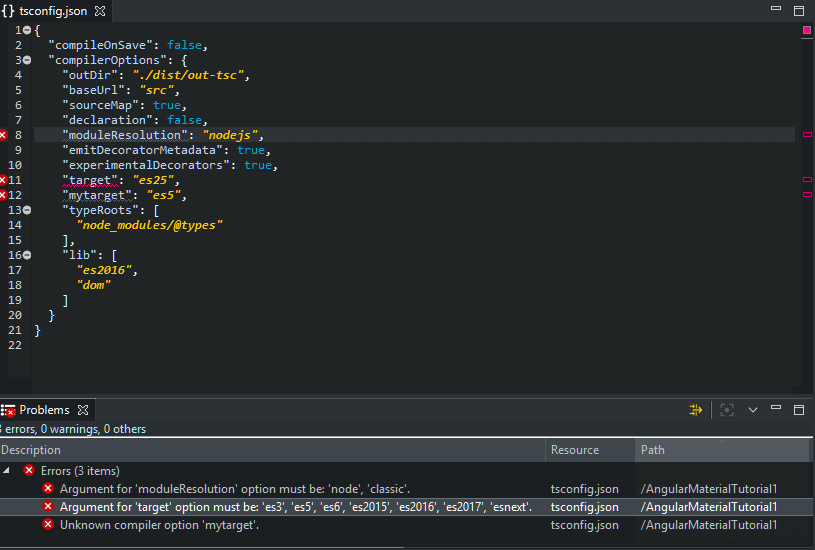
Task: Sort problems by the Resource column header
Action: 575,450
